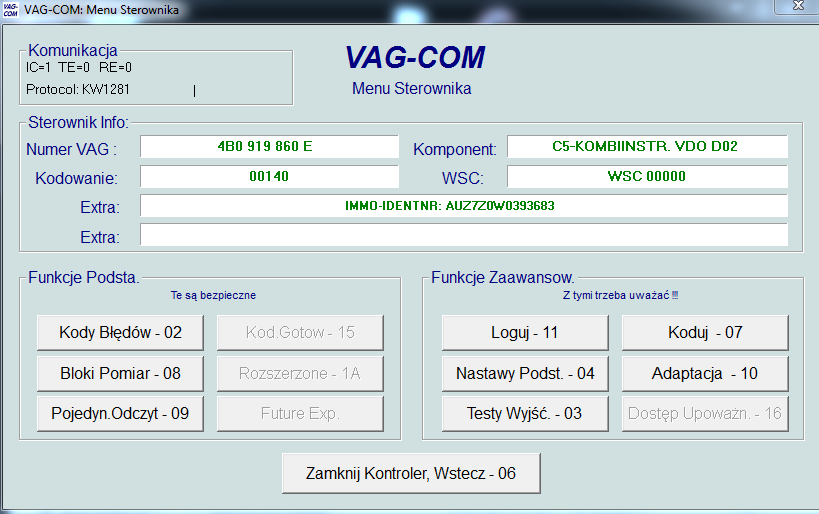Viewport: 819px width, 514px height.
Task: Click the empty second Extra field
Action: click(464, 235)
